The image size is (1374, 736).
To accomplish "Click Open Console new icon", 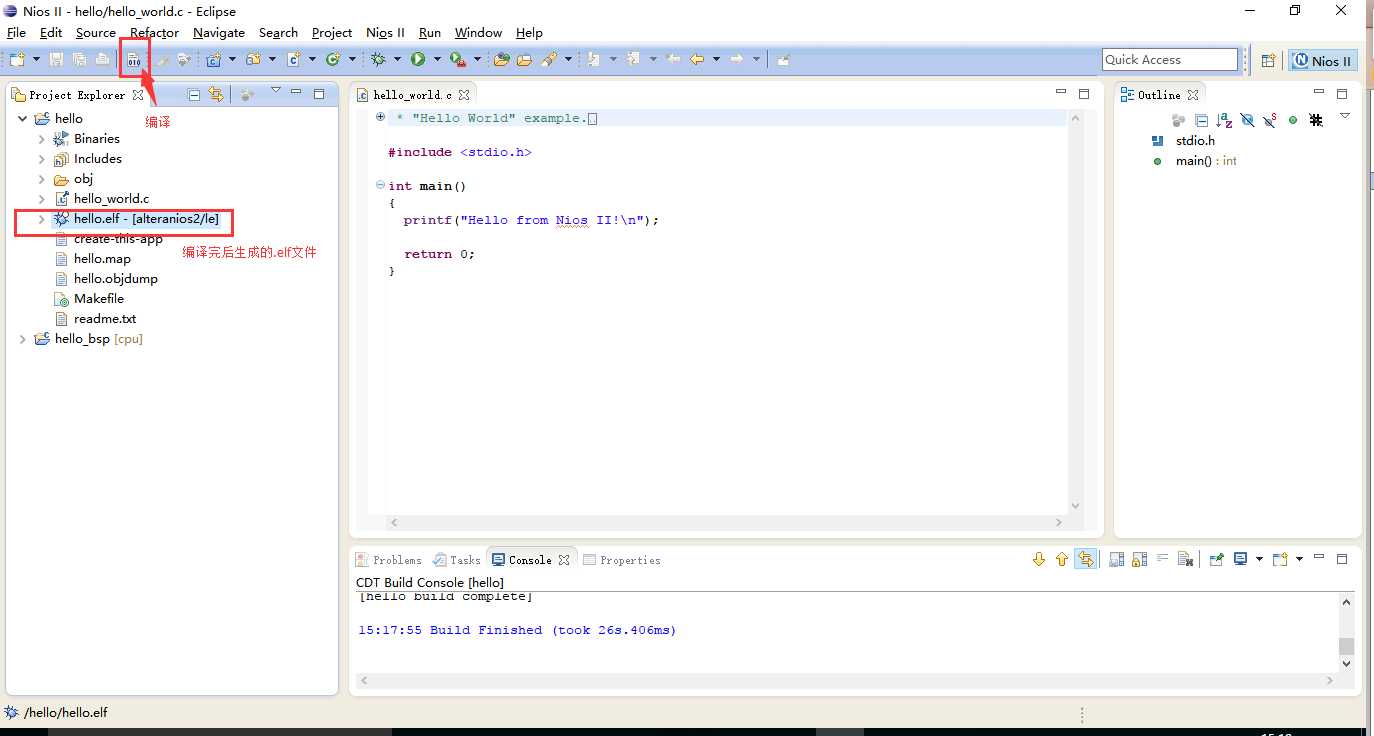I will tap(1280, 559).
